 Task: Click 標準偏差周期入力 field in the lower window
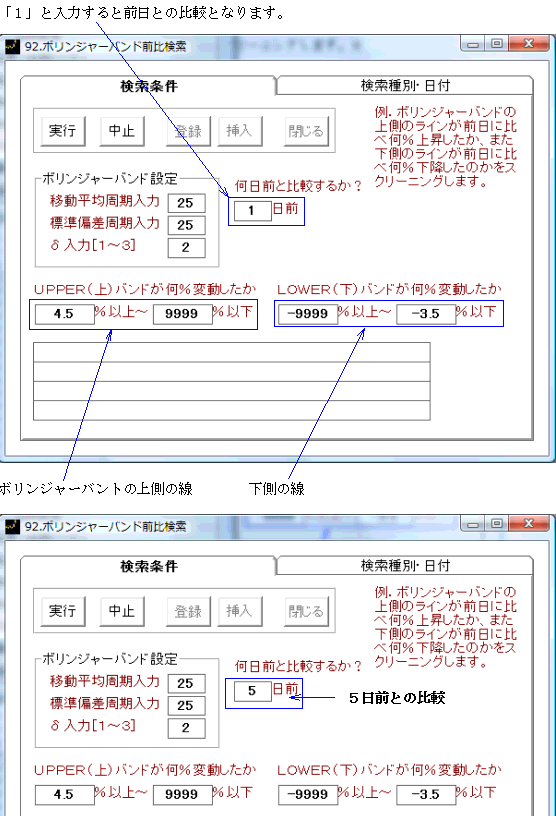click(186, 706)
